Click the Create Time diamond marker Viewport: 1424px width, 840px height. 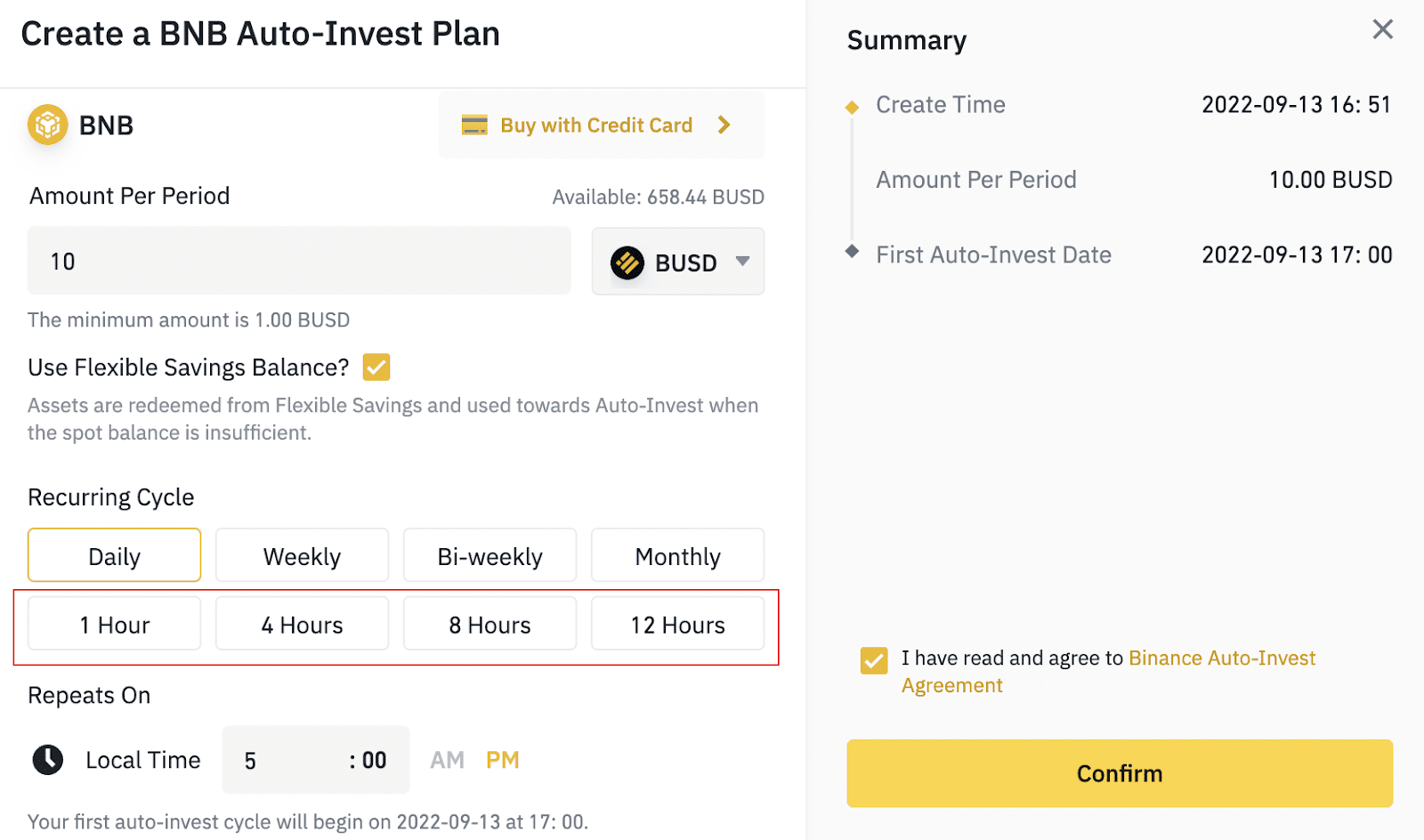coord(852,108)
